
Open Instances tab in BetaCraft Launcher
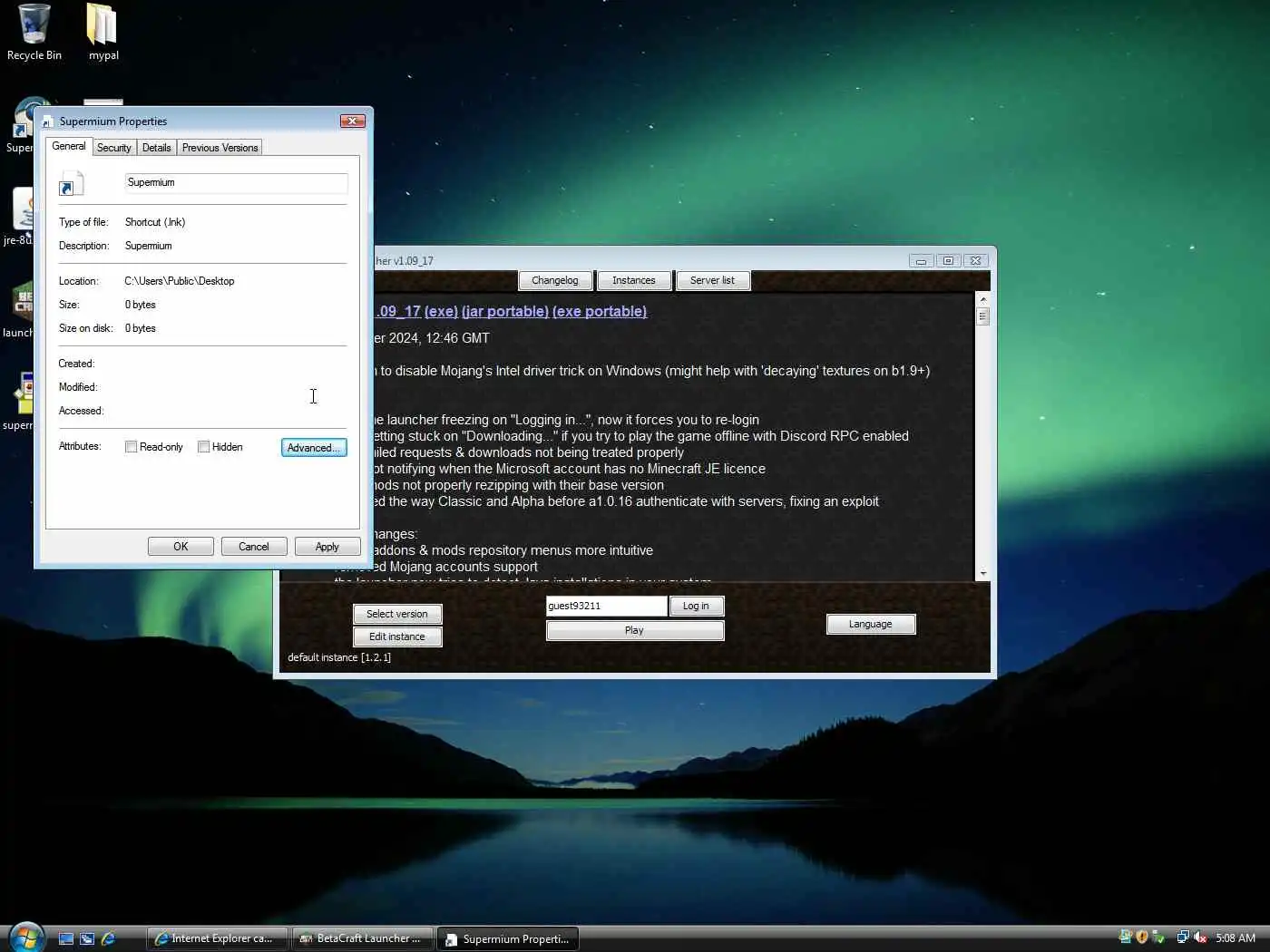(x=634, y=281)
